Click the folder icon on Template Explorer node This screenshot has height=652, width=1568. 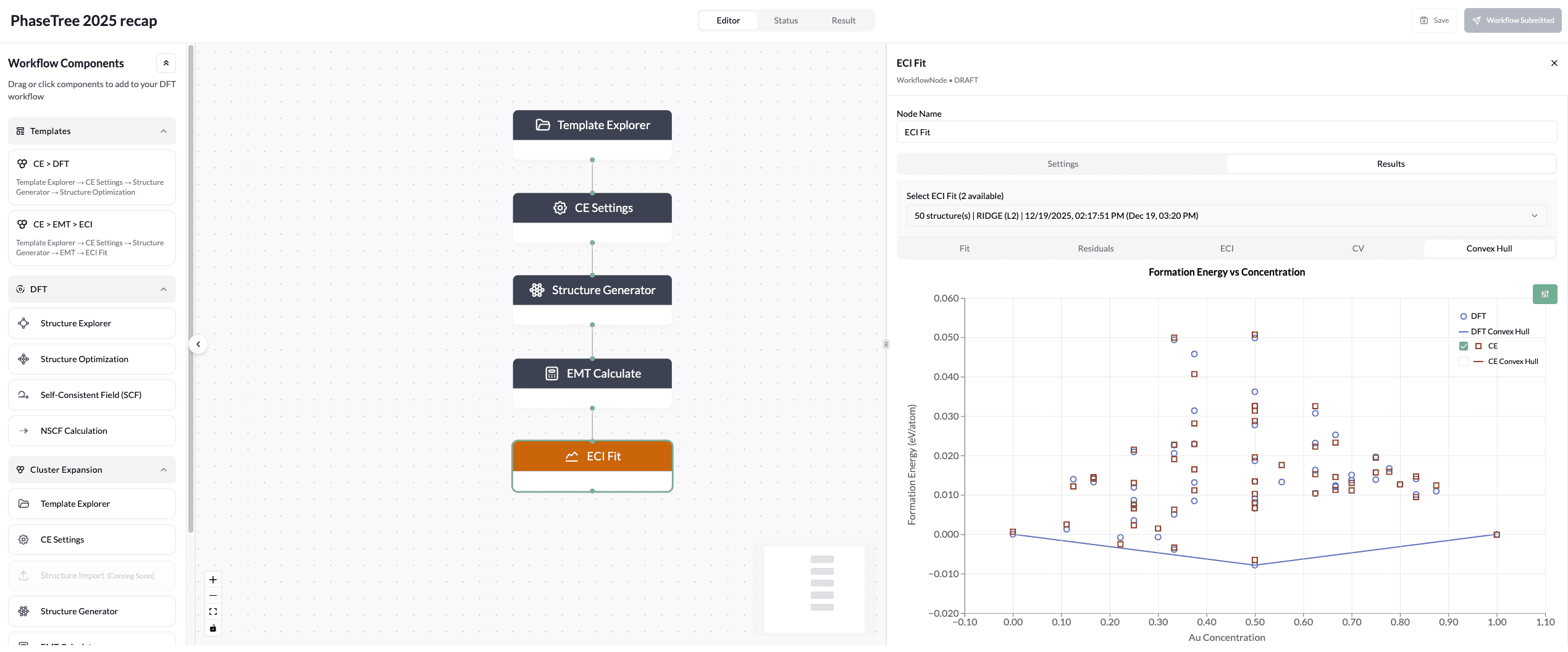click(542, 125)
